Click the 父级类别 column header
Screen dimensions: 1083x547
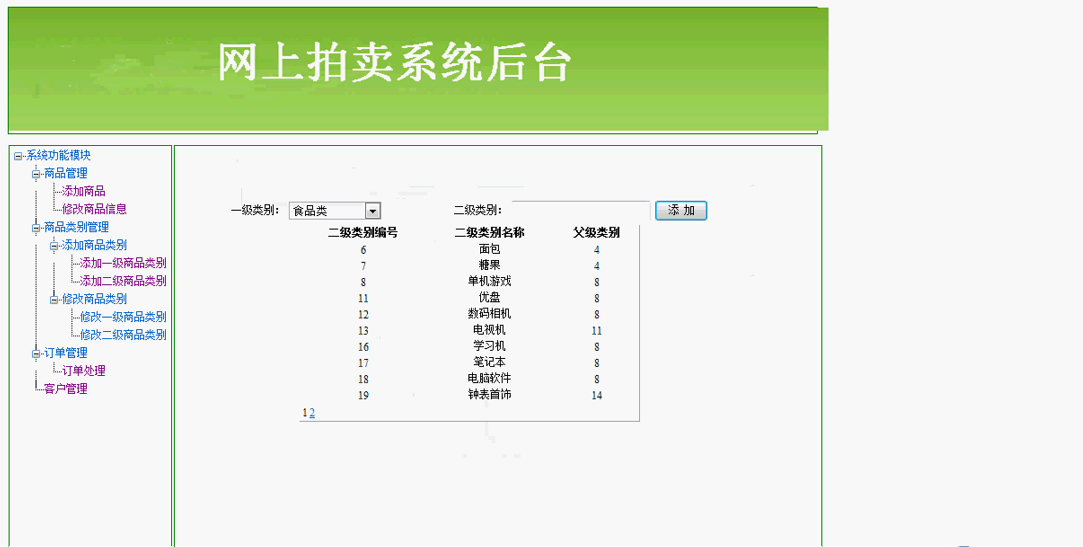(596, 233)
